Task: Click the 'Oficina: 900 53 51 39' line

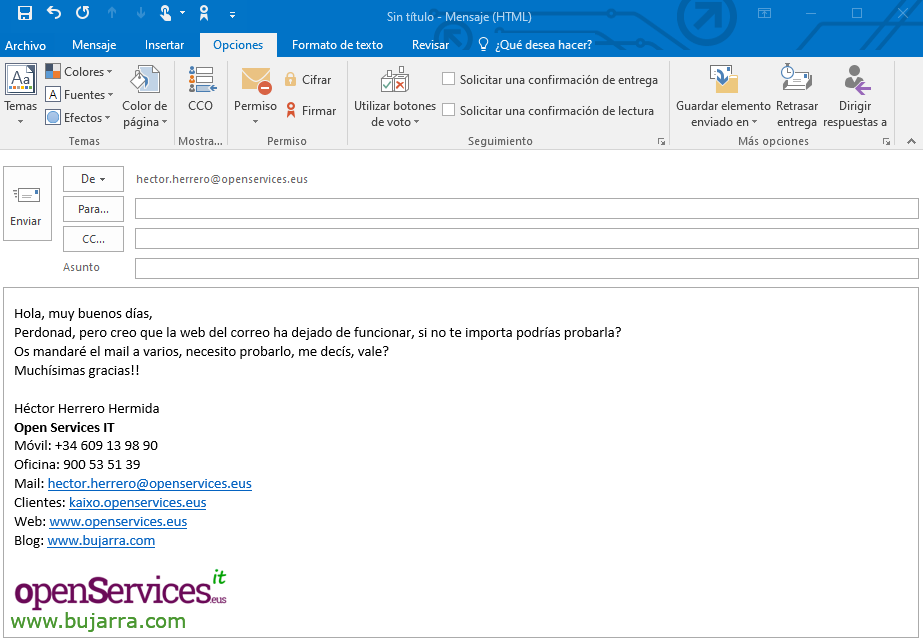Action: (77, 464)
